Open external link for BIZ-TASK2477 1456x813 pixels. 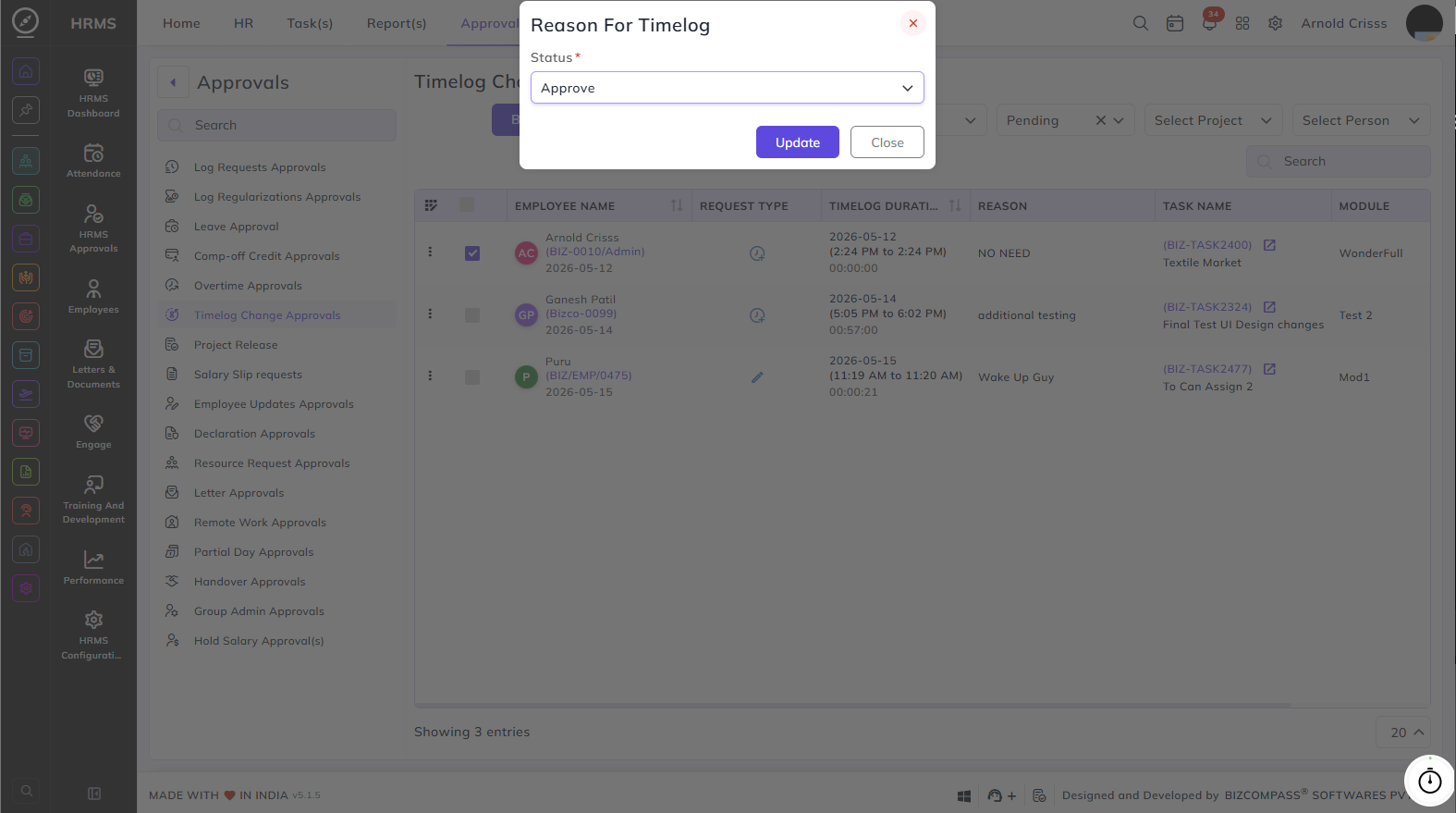point(1269,369)
